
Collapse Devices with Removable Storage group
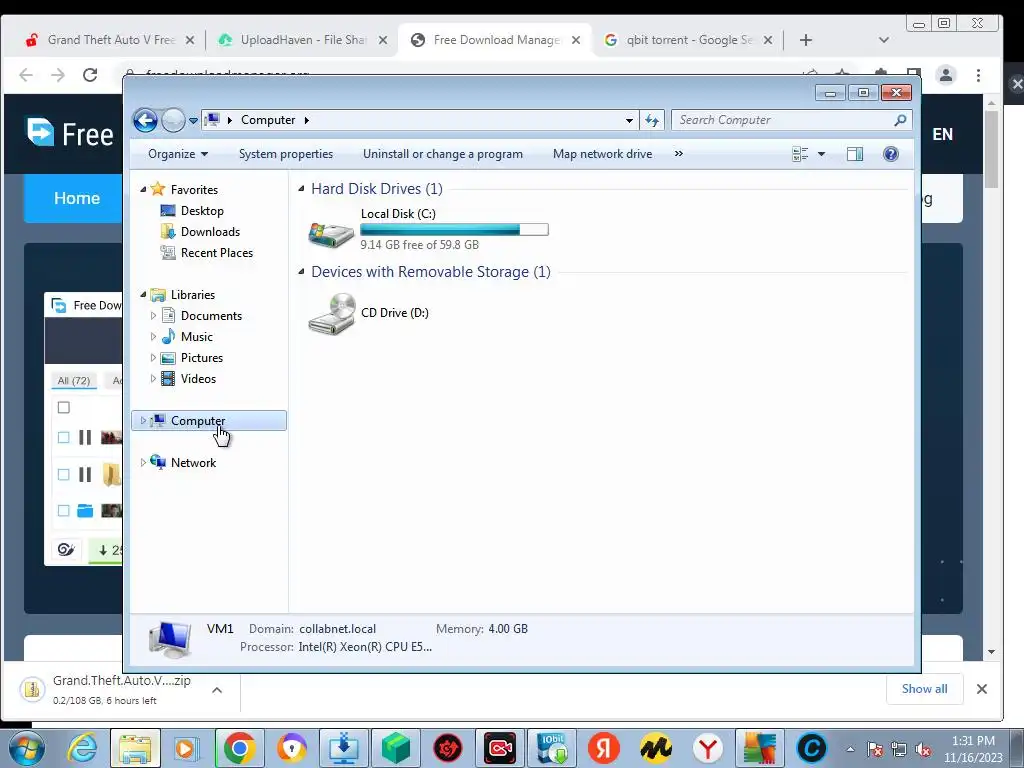[x=301, y=272]
